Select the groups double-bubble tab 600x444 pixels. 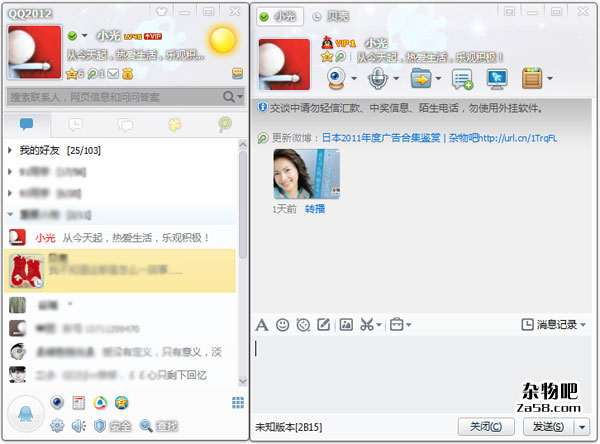pyautogui.click(x=125, y=124)
